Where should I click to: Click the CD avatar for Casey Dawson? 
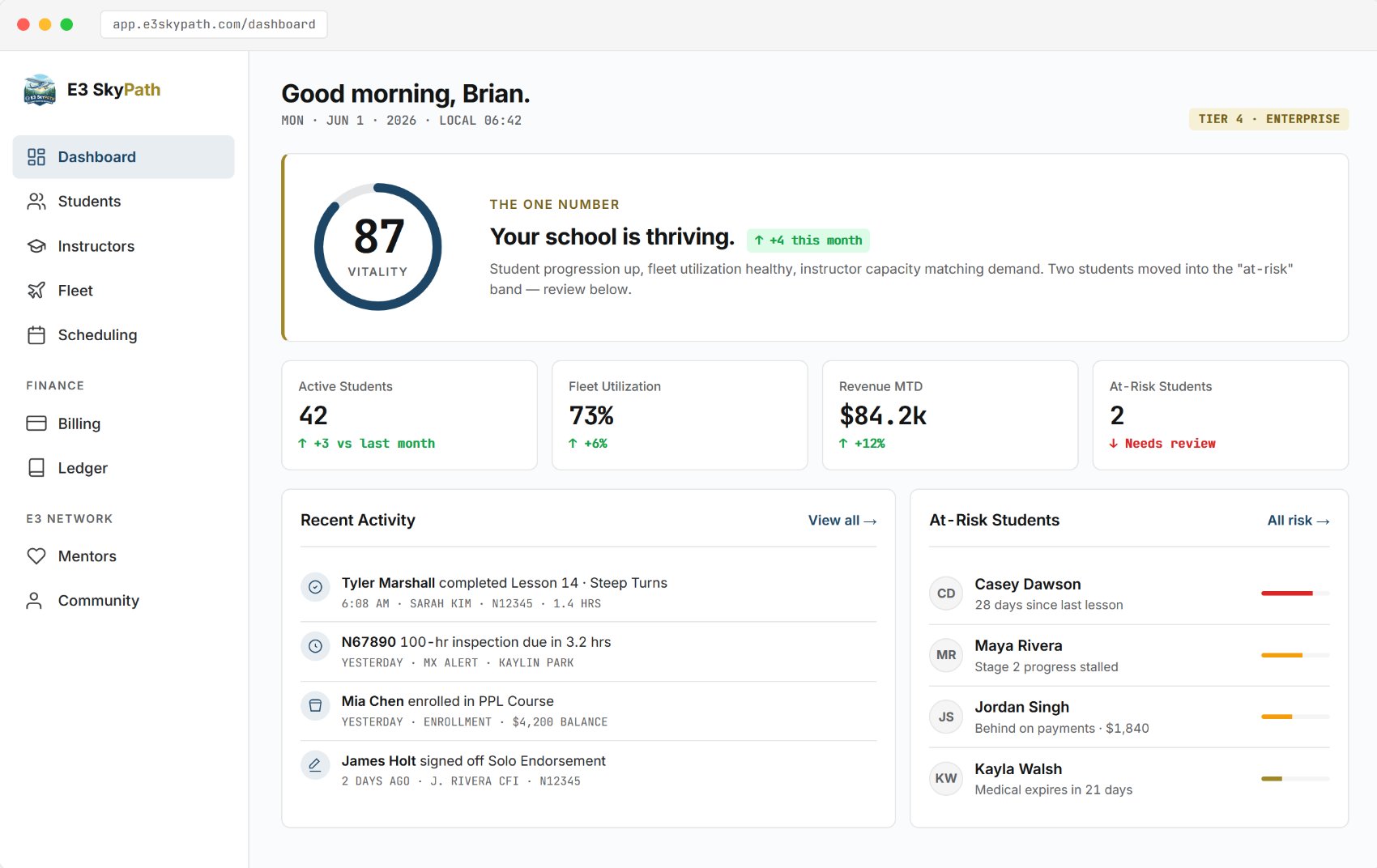(x=946, y=594)
